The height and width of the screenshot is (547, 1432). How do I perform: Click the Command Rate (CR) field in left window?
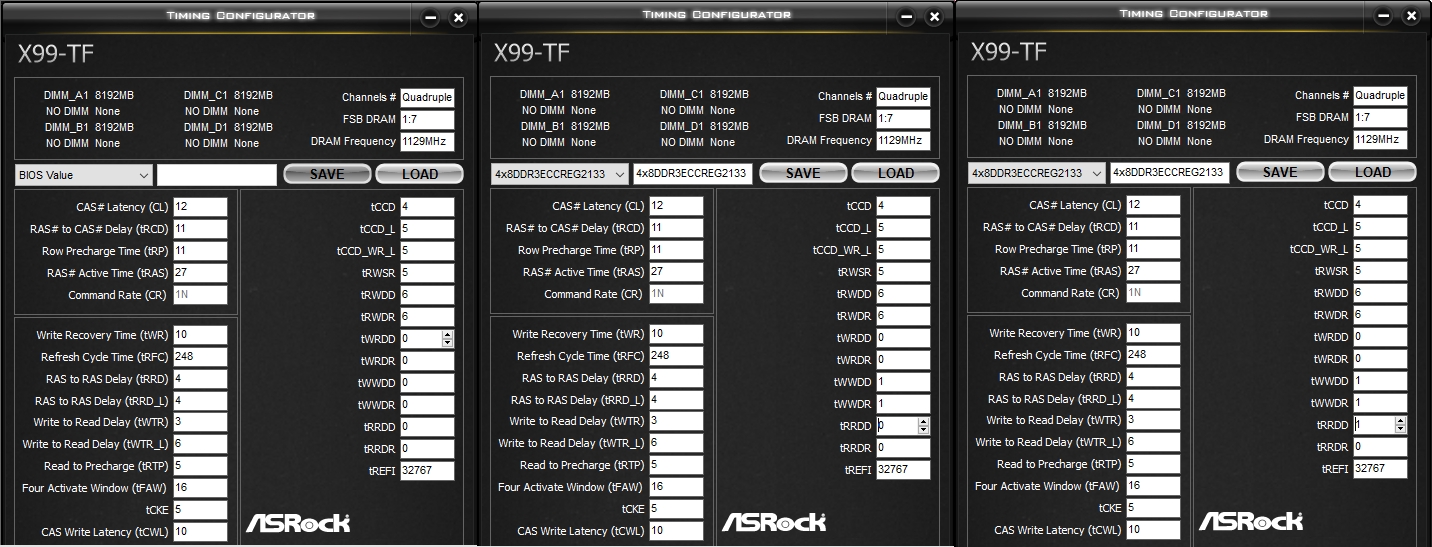(200, 295)
